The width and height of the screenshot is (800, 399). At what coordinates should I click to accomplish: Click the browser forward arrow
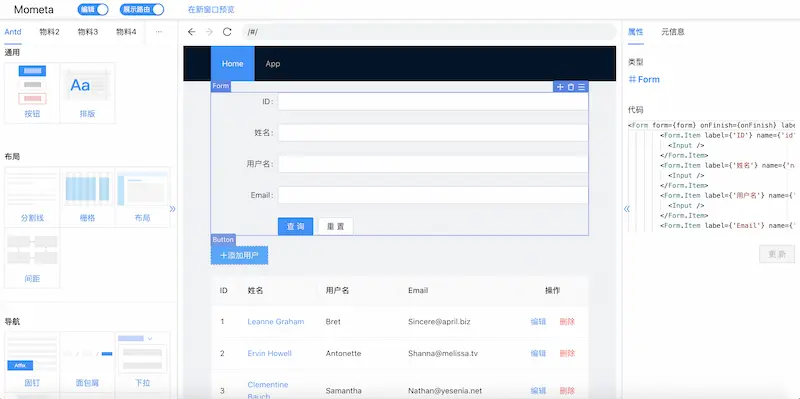pyautogui.click(x=209, y=32)
